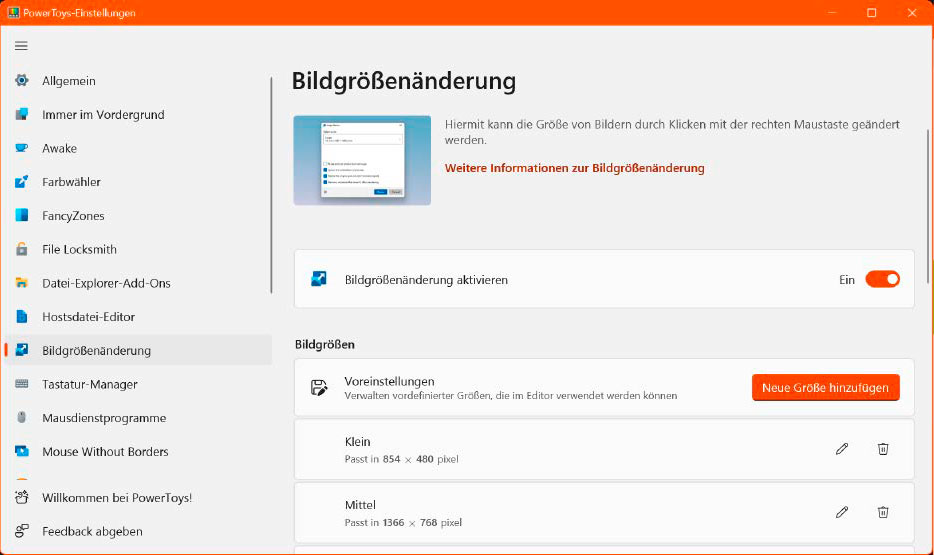Click Neue Größe hinzufügen button
This screenshot has width=934, height=555.
(826, 388)
